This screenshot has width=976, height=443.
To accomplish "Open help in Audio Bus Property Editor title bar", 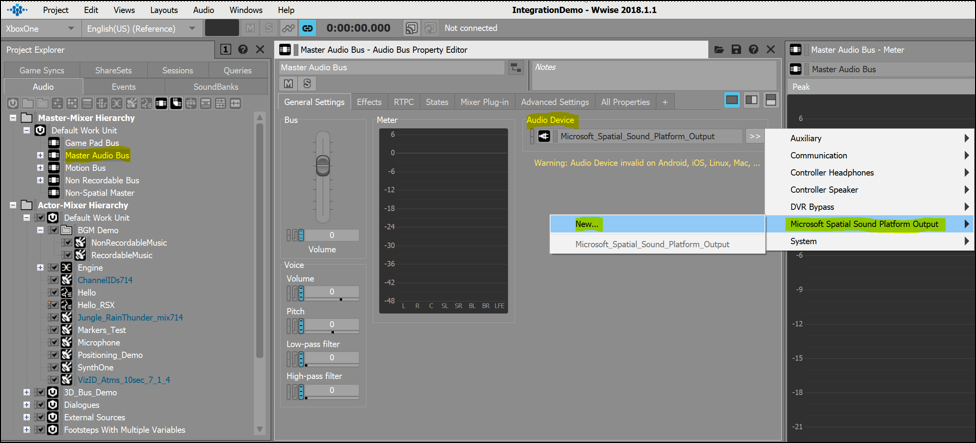I will pos(753,50).
